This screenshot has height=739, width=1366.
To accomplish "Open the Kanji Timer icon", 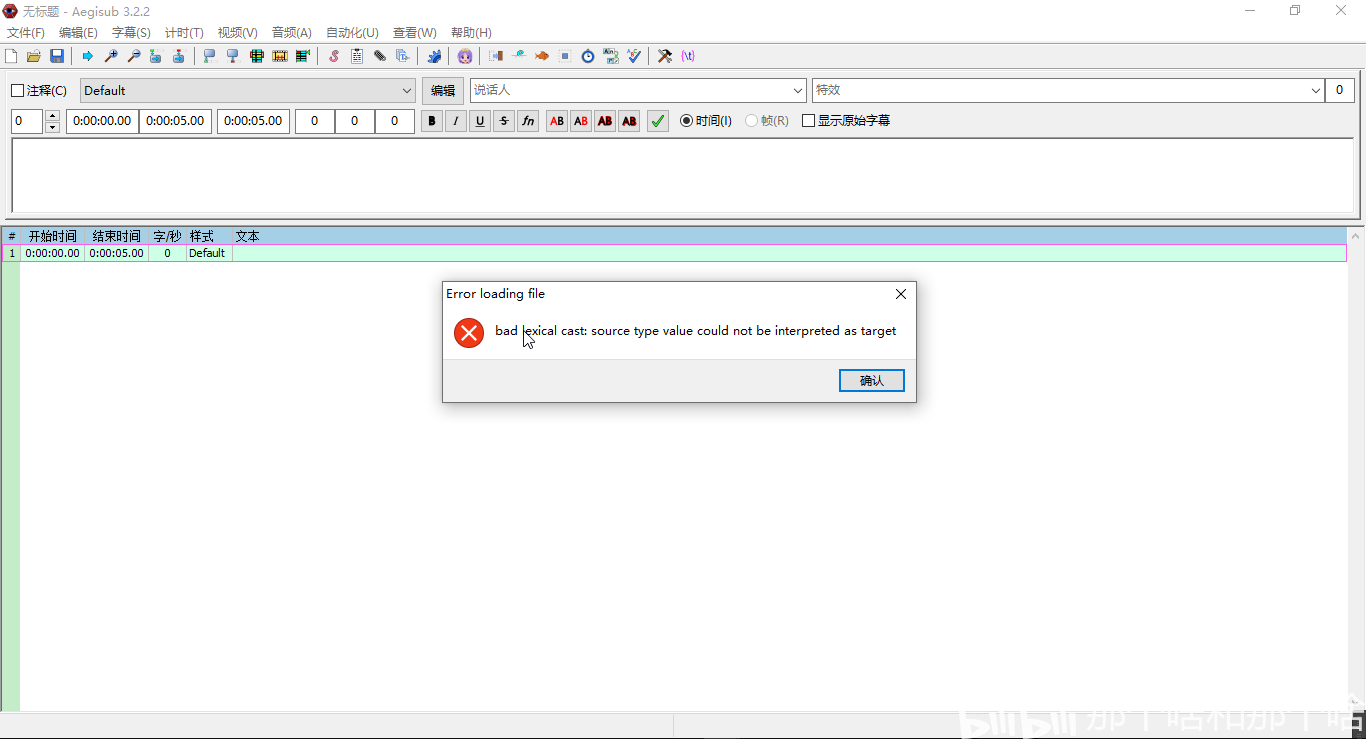I will pos(611,56).
